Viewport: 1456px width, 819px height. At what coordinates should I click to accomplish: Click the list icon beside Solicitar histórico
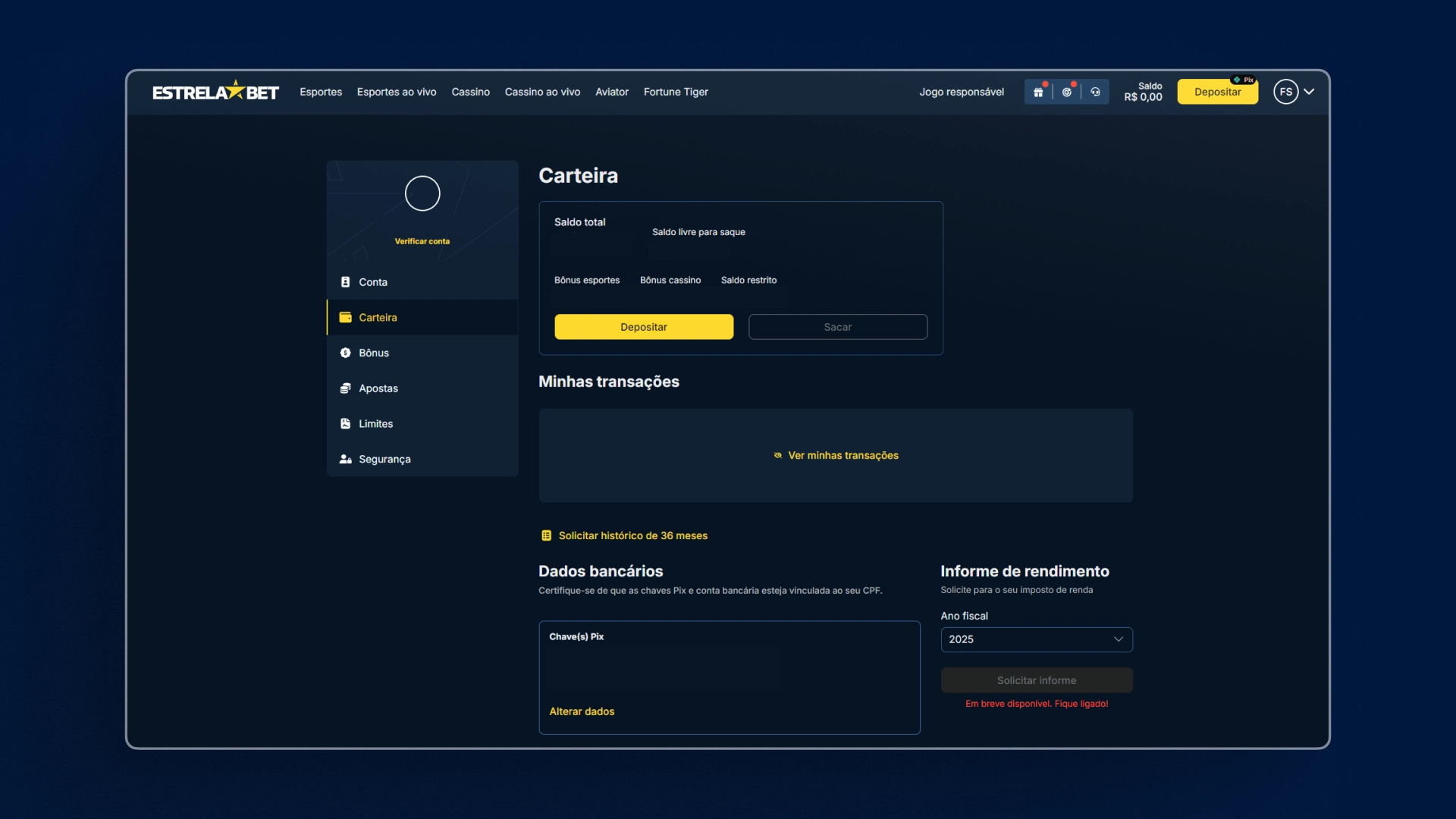tap(546, 535)
